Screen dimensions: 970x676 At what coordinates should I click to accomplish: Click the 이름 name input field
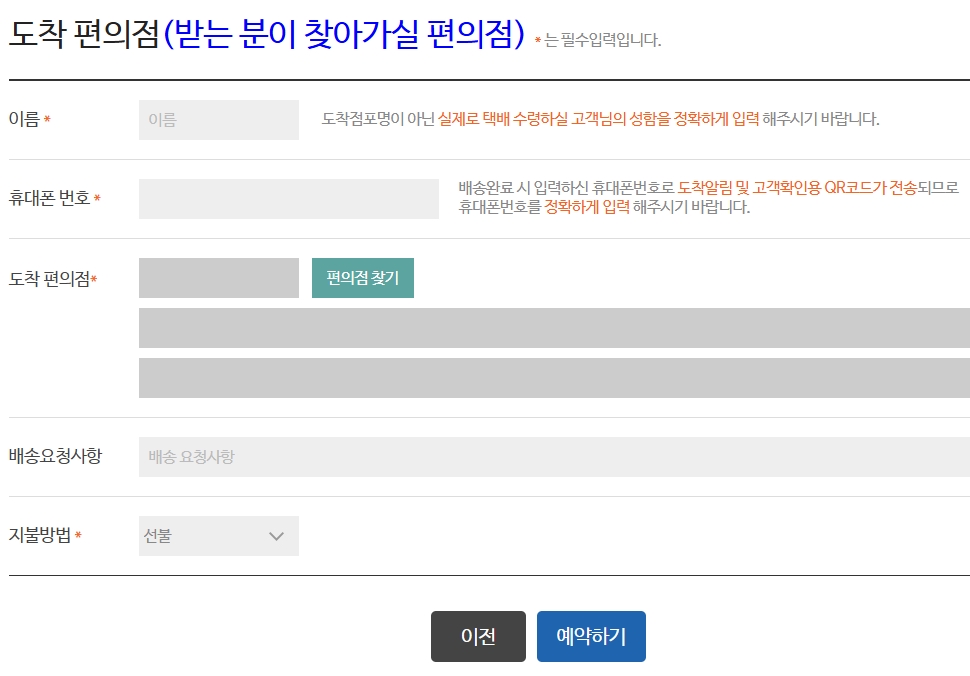coord(218,119)
